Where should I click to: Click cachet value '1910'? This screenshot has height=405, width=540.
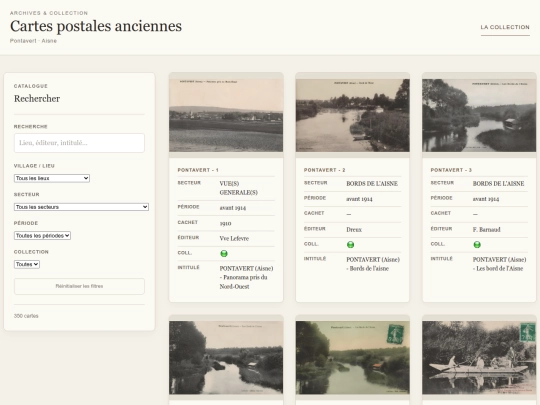click(x=226, y=223)
